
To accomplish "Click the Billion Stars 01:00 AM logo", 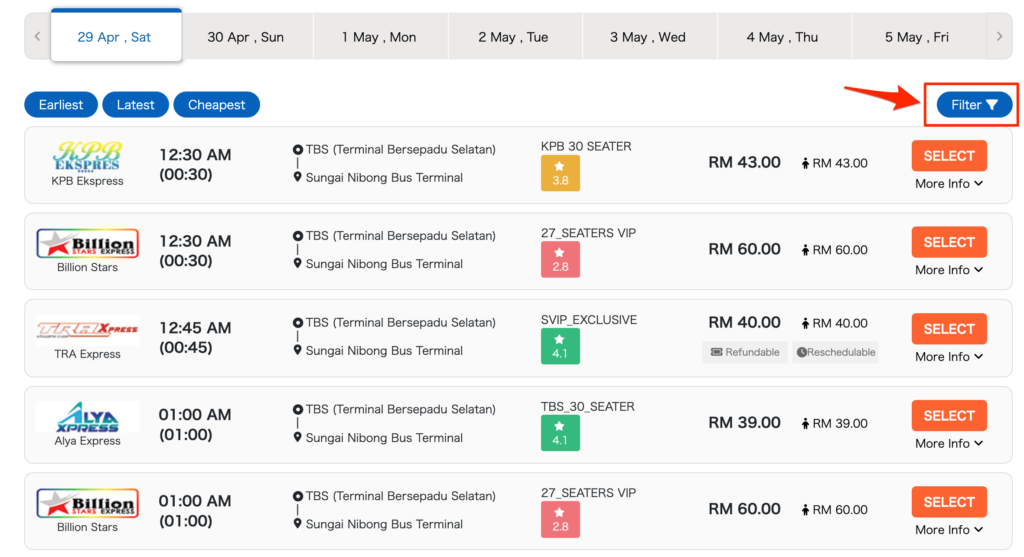I will tap(87, 504).
